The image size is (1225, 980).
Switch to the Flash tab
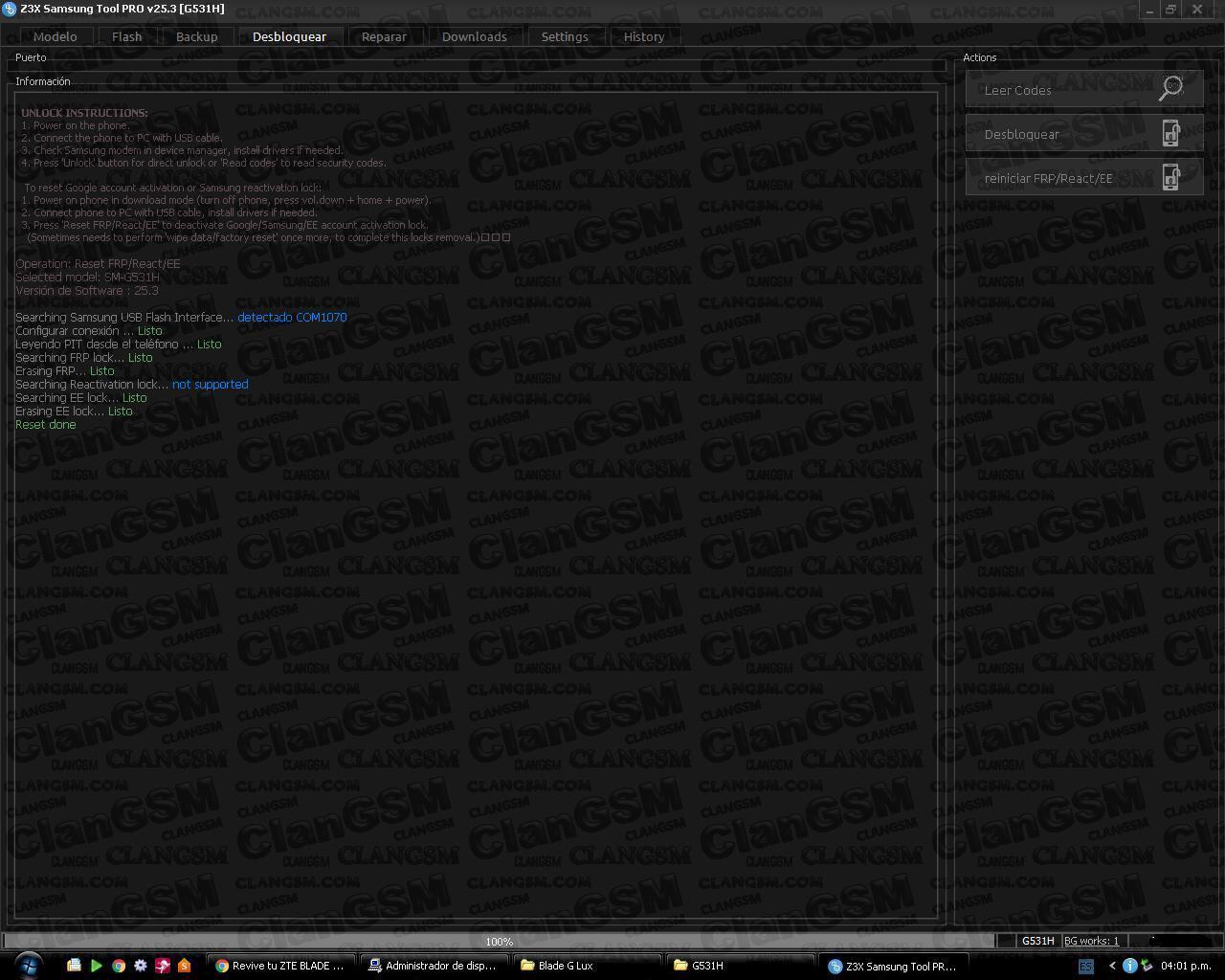click(x=126, y=36)
